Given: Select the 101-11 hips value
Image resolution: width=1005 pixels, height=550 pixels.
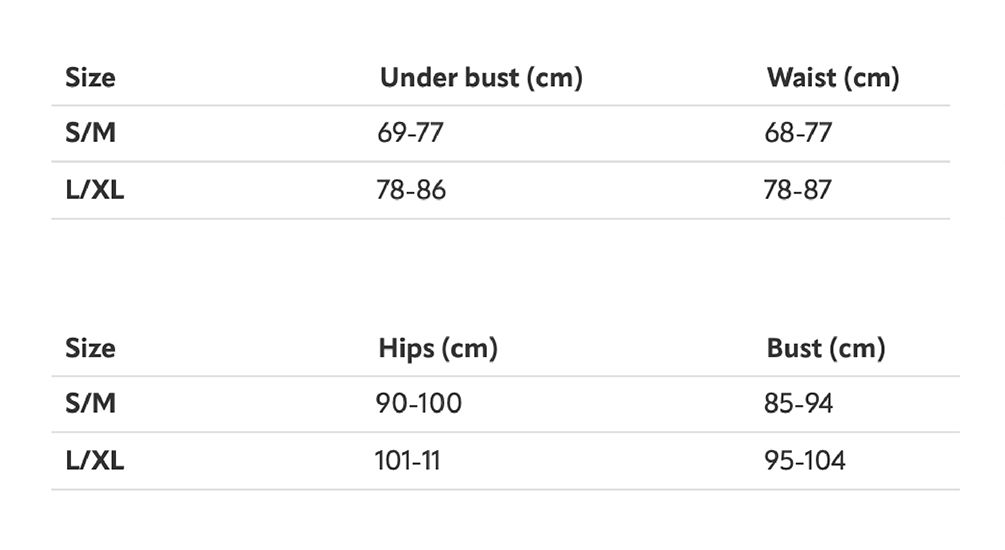Looking at the screenshot, I should pyautogui.click(x=407, y=461).
